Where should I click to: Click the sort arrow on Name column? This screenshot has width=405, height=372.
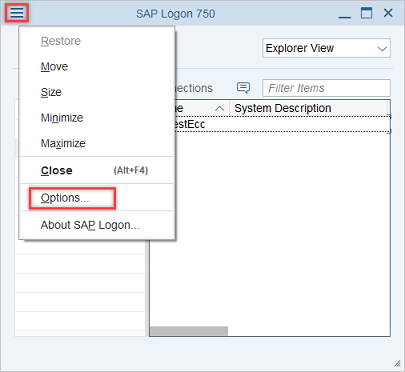point(219,108)
